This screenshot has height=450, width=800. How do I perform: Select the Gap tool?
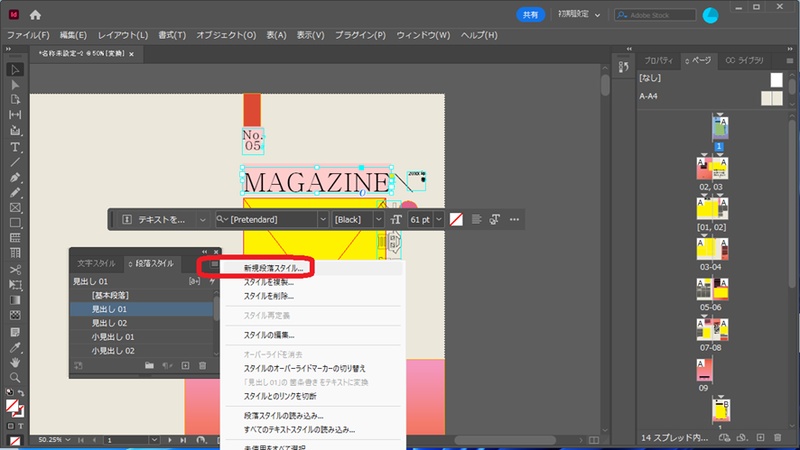[15, 115]
